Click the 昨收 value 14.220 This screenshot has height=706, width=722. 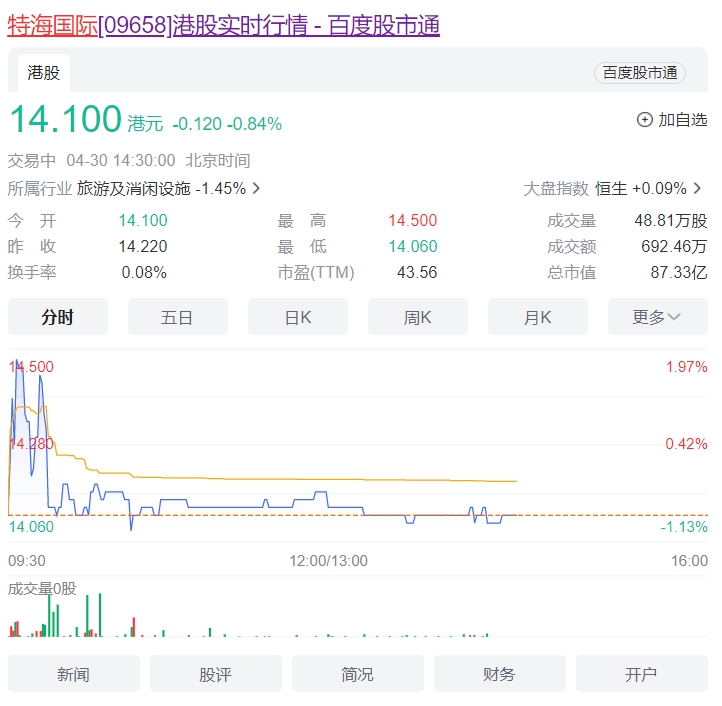pyautogui.click(x=143, y=246)
